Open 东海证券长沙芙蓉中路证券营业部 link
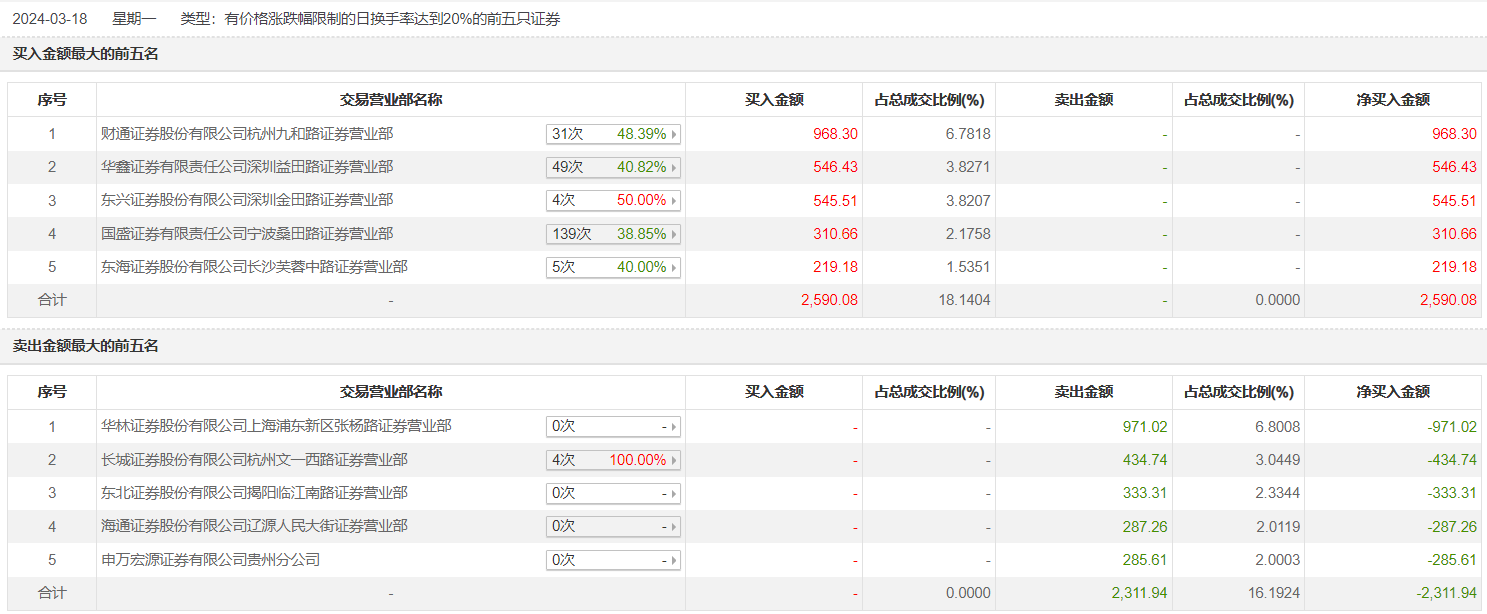 254,267
